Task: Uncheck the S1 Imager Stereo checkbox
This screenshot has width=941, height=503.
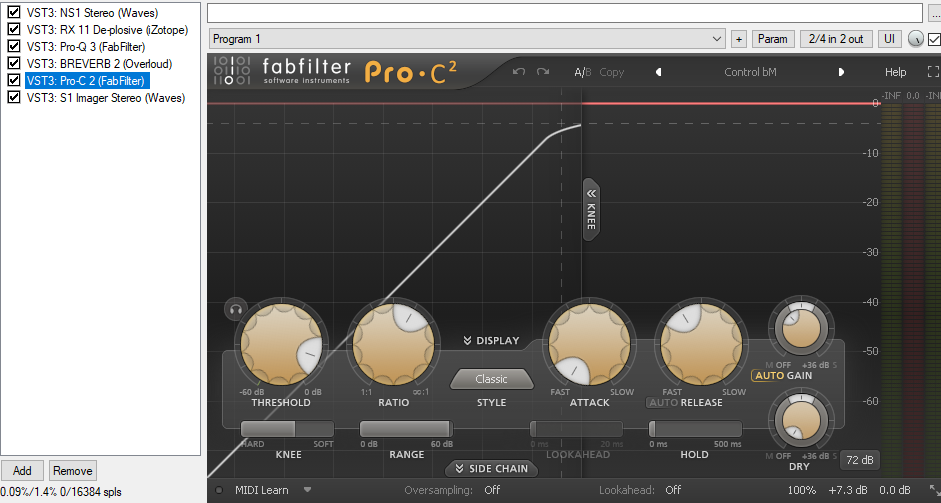Action: (x=14, y=97)
